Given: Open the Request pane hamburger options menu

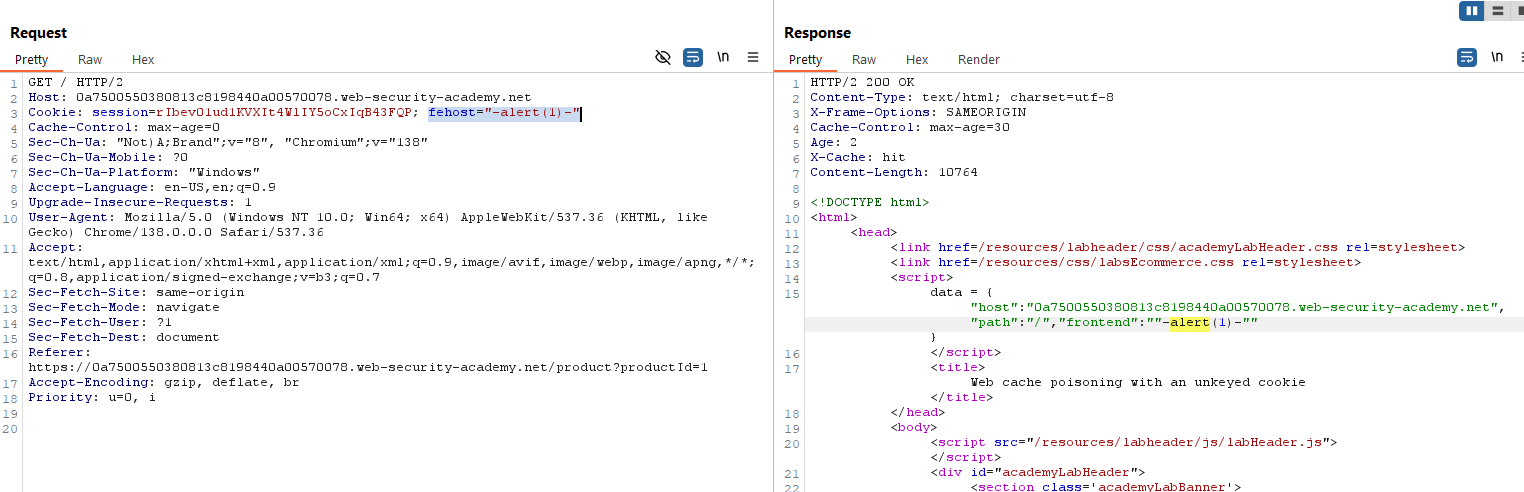Looking at the screenshot, I should coord(753,58).
